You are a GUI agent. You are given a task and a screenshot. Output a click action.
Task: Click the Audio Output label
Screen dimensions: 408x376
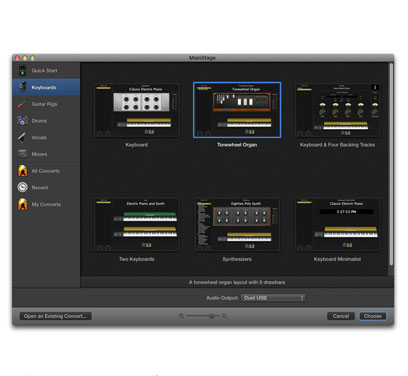(x=222, y=298)
